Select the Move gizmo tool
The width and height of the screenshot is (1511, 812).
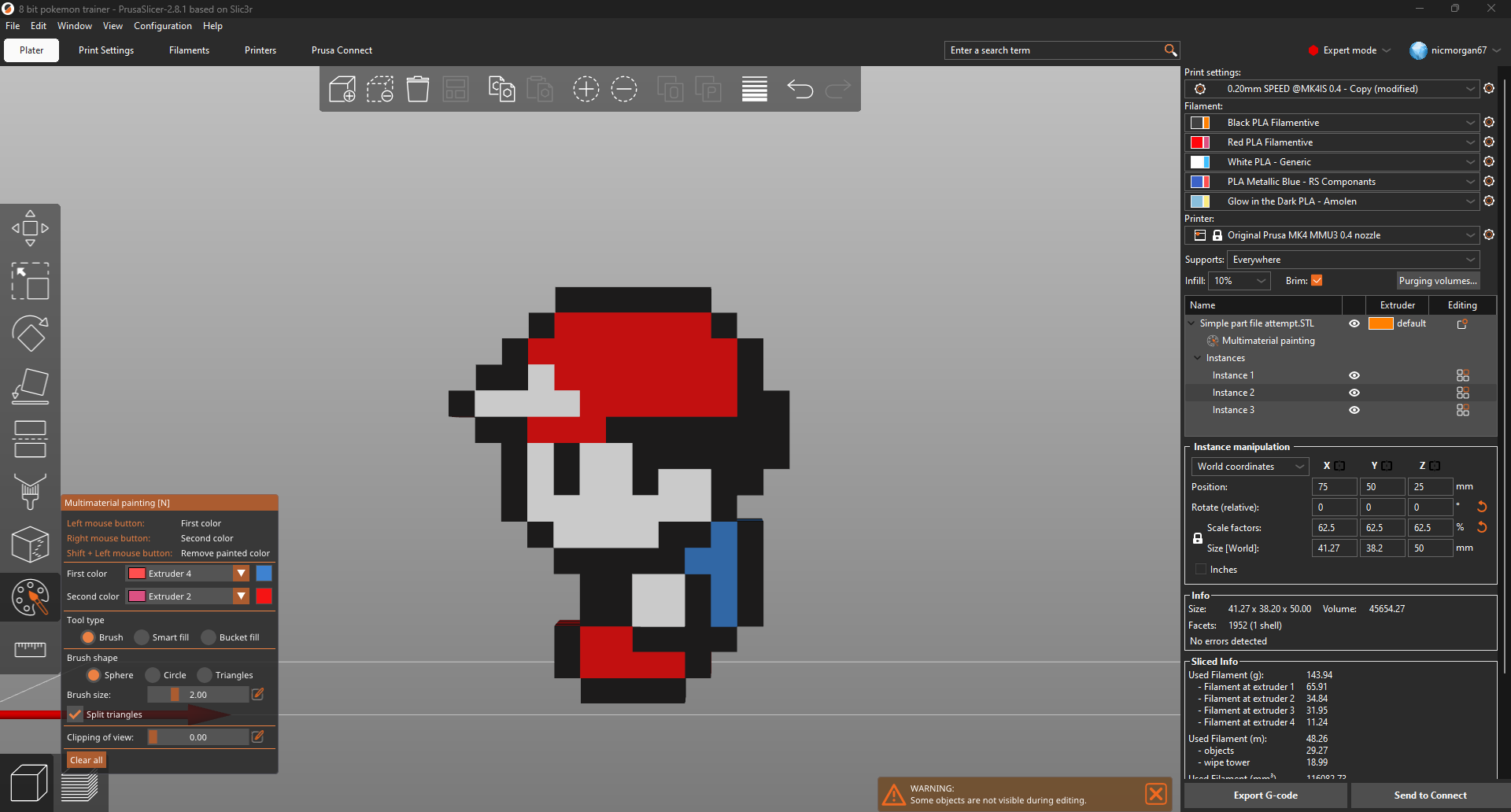[x=30, y=228]
